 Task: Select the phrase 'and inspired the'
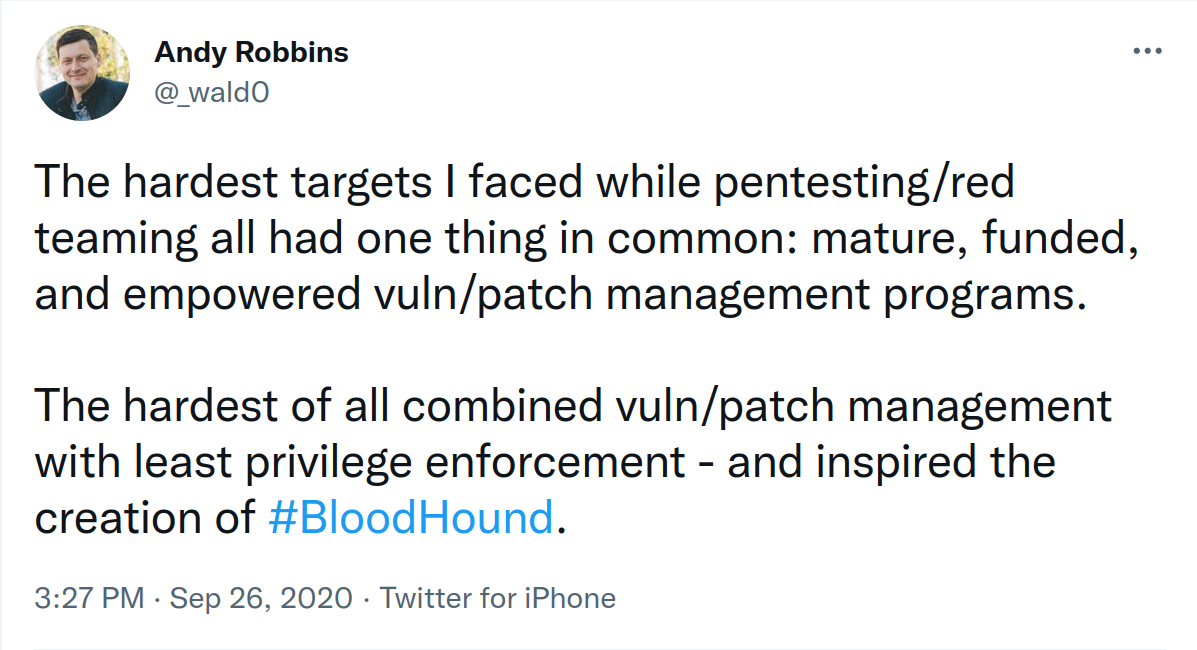(892, 462)
